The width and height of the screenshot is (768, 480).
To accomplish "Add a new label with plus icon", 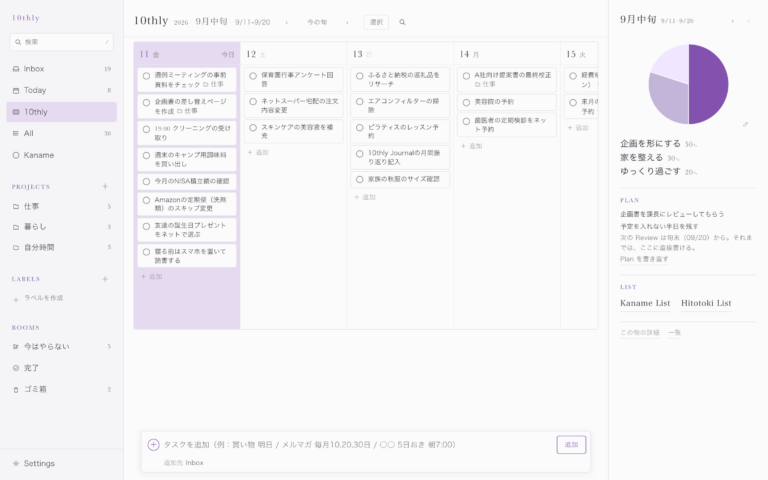I will coord(105,279).
